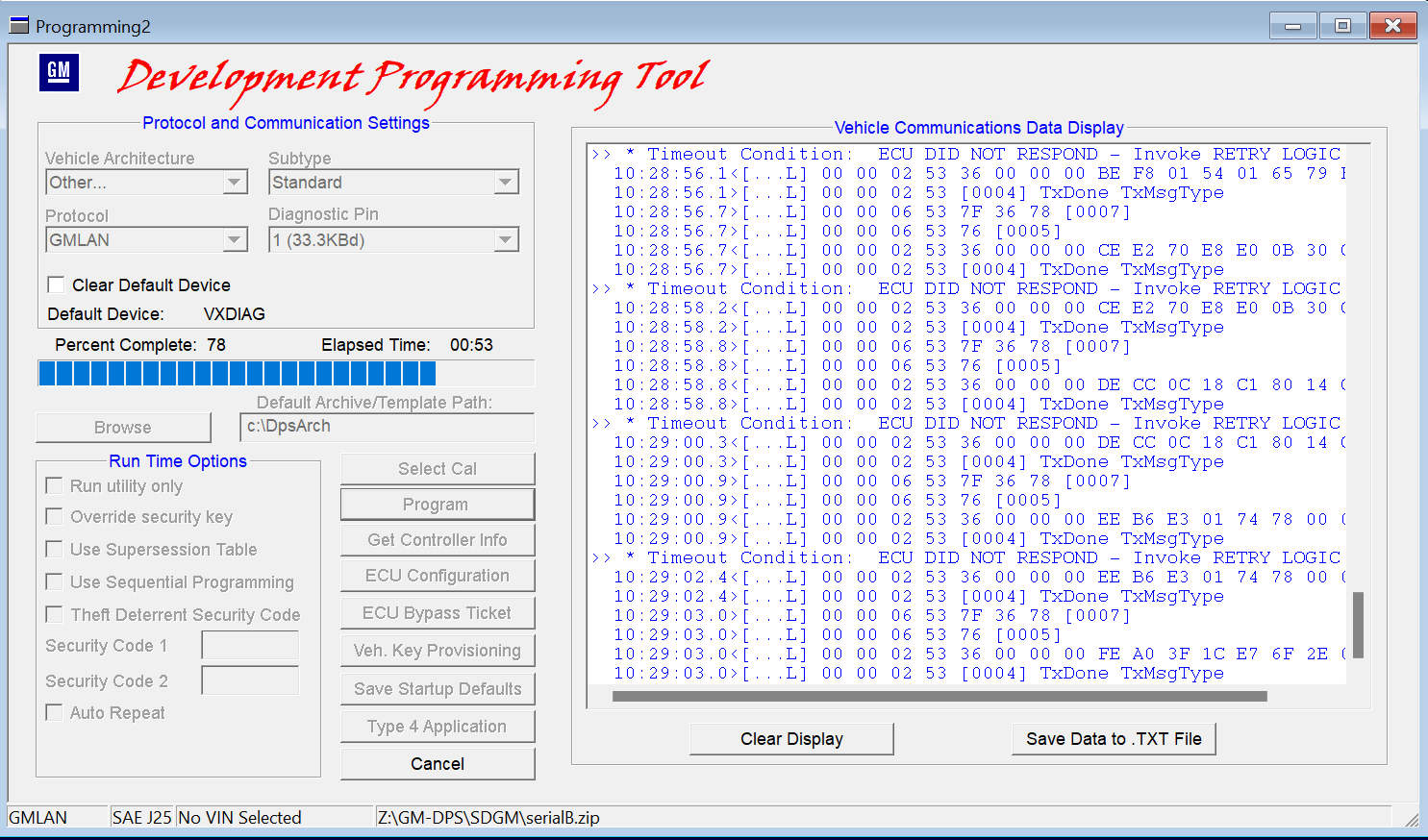Viewport: 1428px width, 840px height.
Task: Click Get Controller Info button
Action: (x=438, y=540)
